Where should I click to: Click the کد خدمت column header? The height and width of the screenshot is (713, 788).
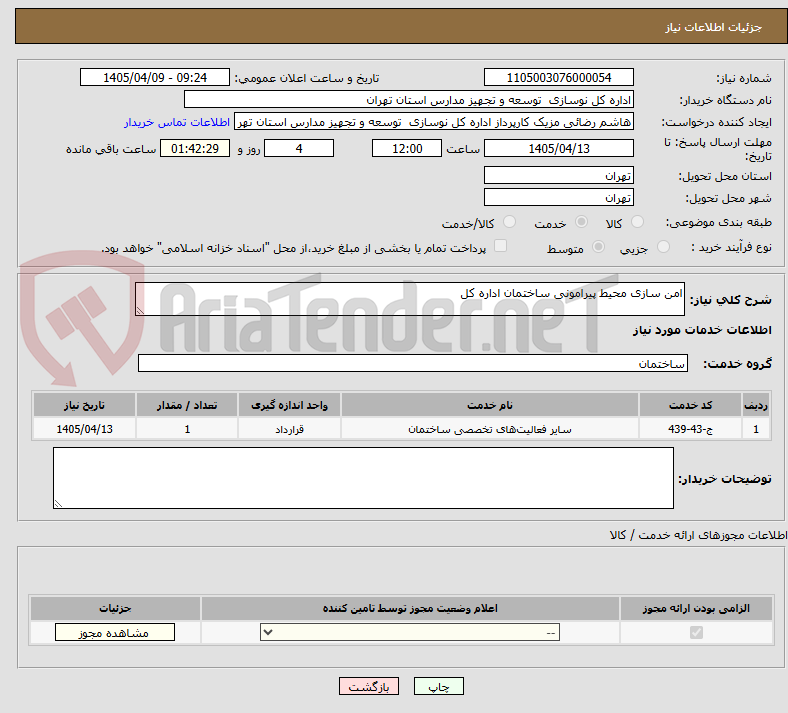coord(691,405)
